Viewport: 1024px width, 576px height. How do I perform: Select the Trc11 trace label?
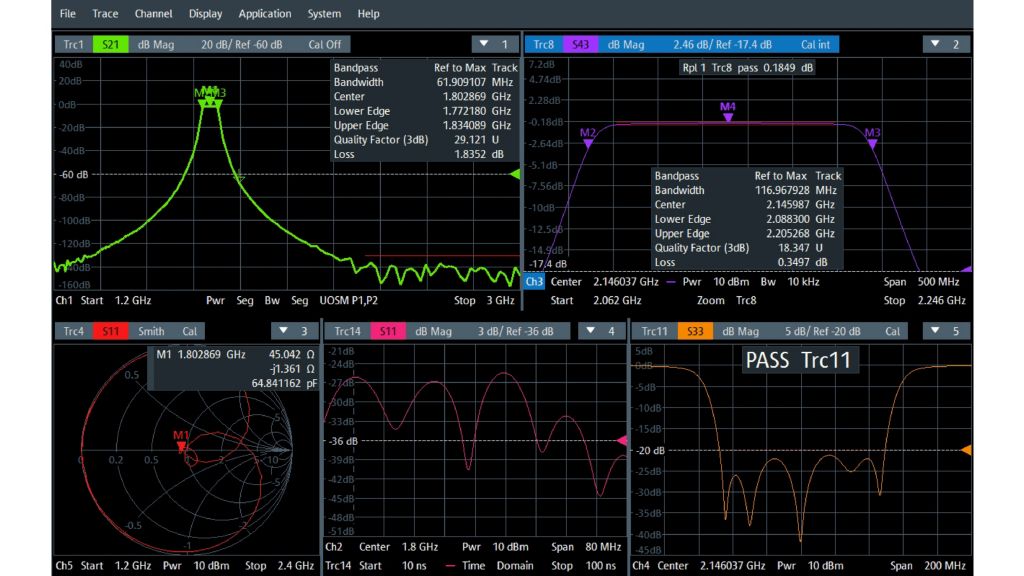pos(654,331)
